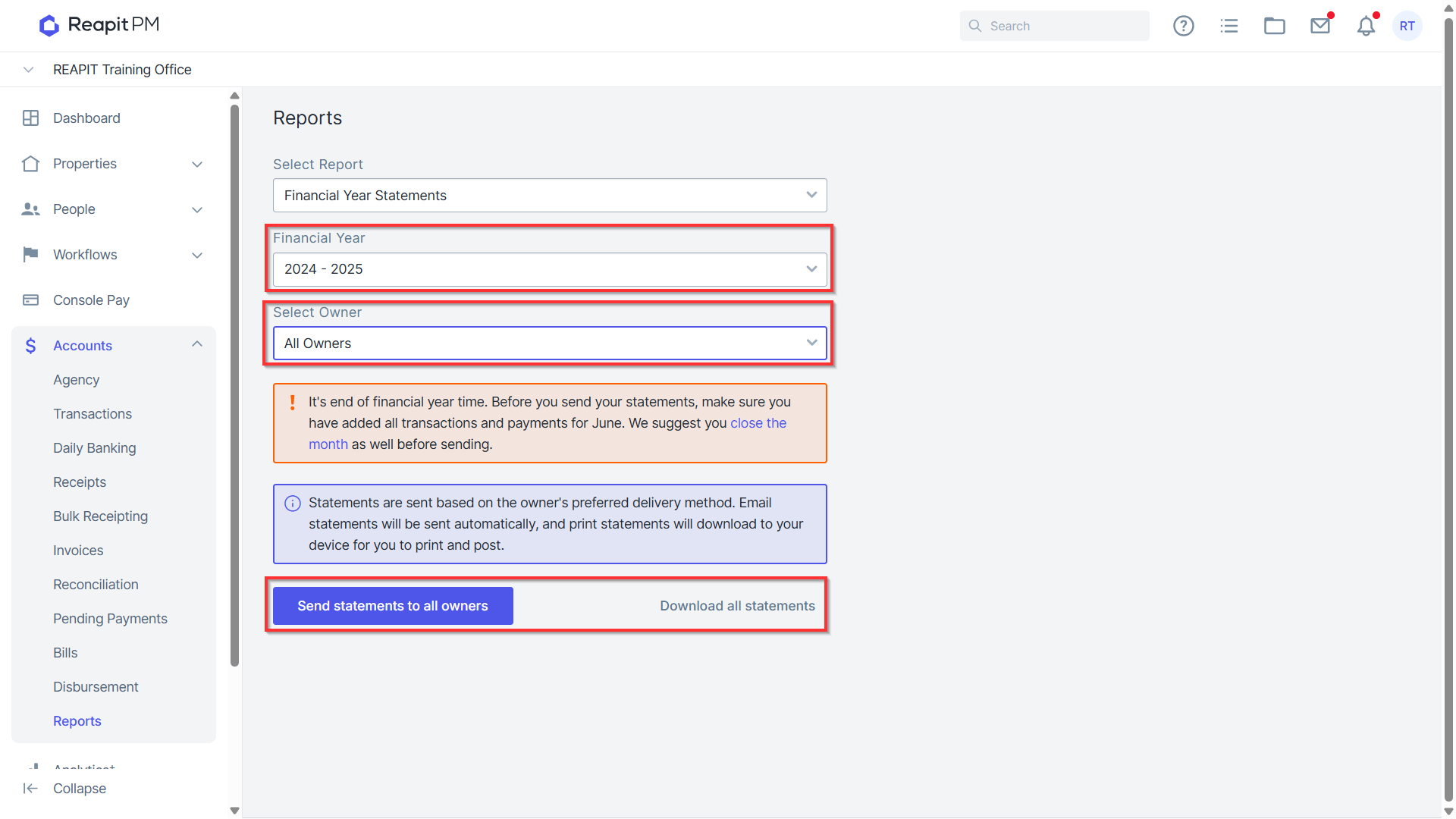Viewport: 1456px width, 819px height.
Task: Open the bell notifications icon
Action: (1366, 26)
